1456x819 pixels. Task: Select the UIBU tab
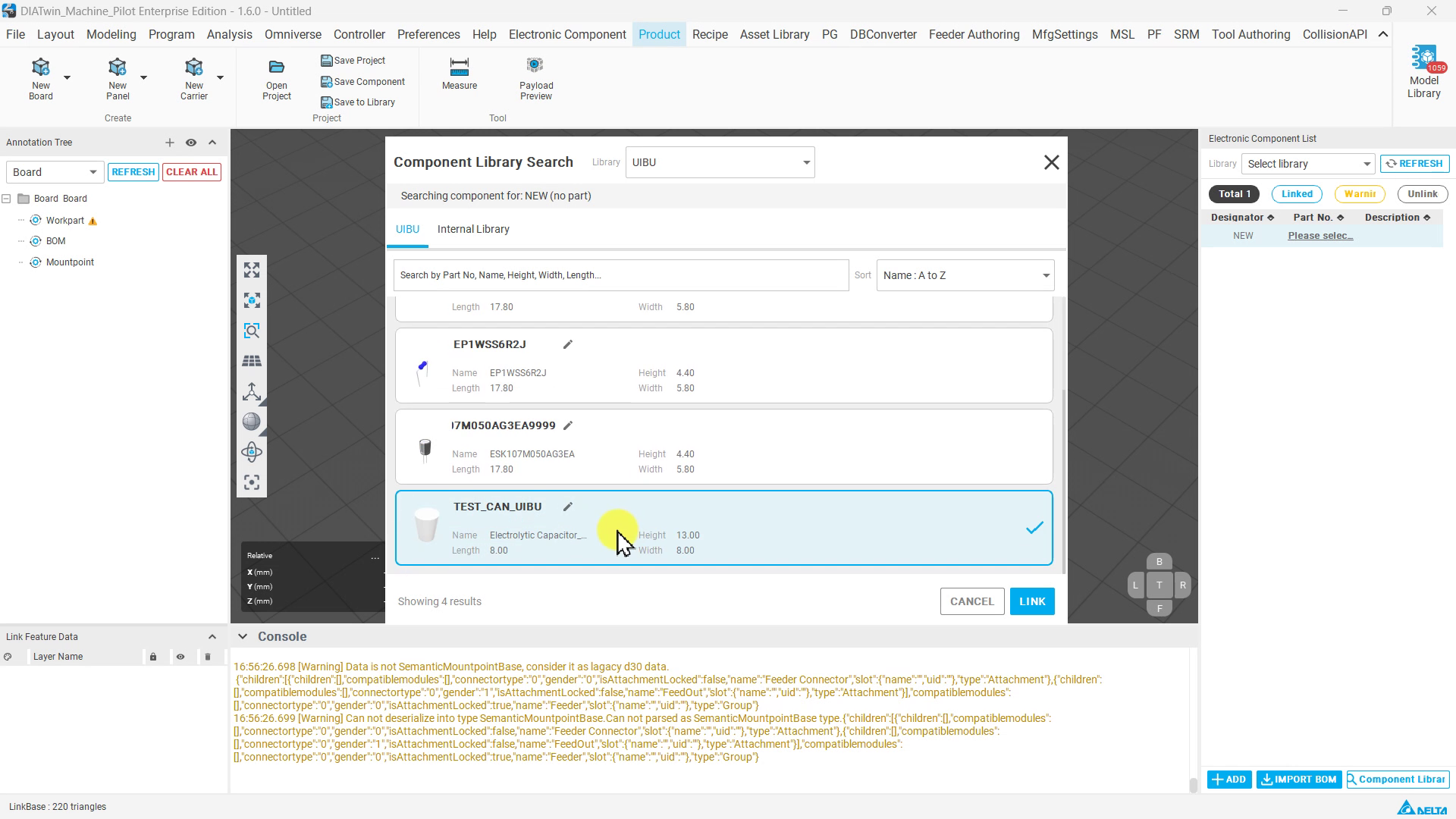point(407,229)
